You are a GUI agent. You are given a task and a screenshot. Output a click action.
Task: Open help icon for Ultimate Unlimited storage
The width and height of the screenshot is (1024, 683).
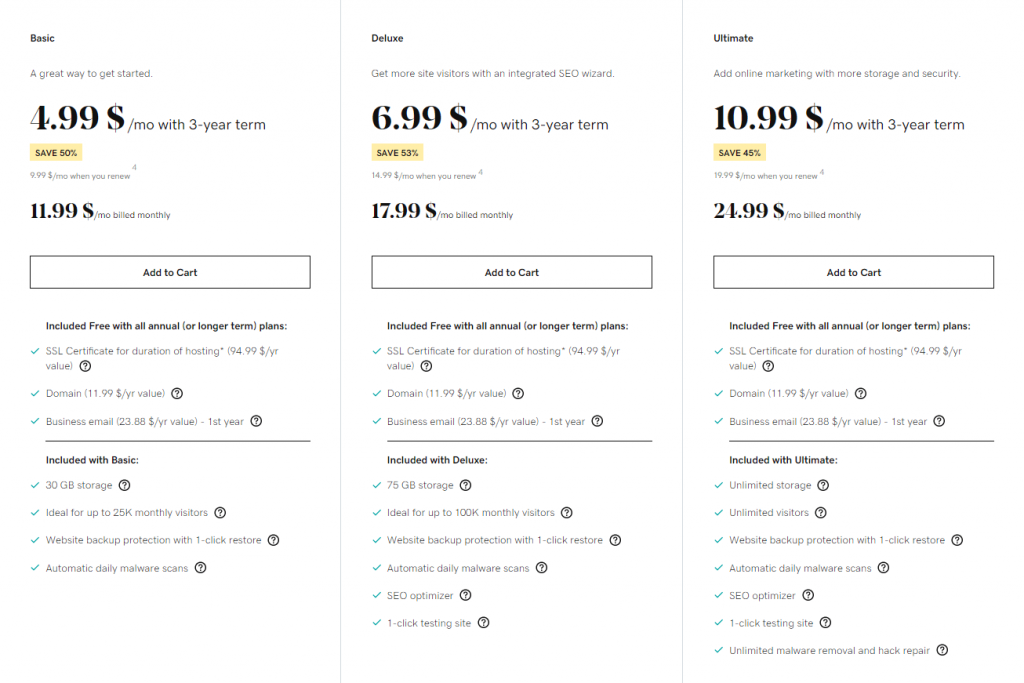click(x=823, y=485)
